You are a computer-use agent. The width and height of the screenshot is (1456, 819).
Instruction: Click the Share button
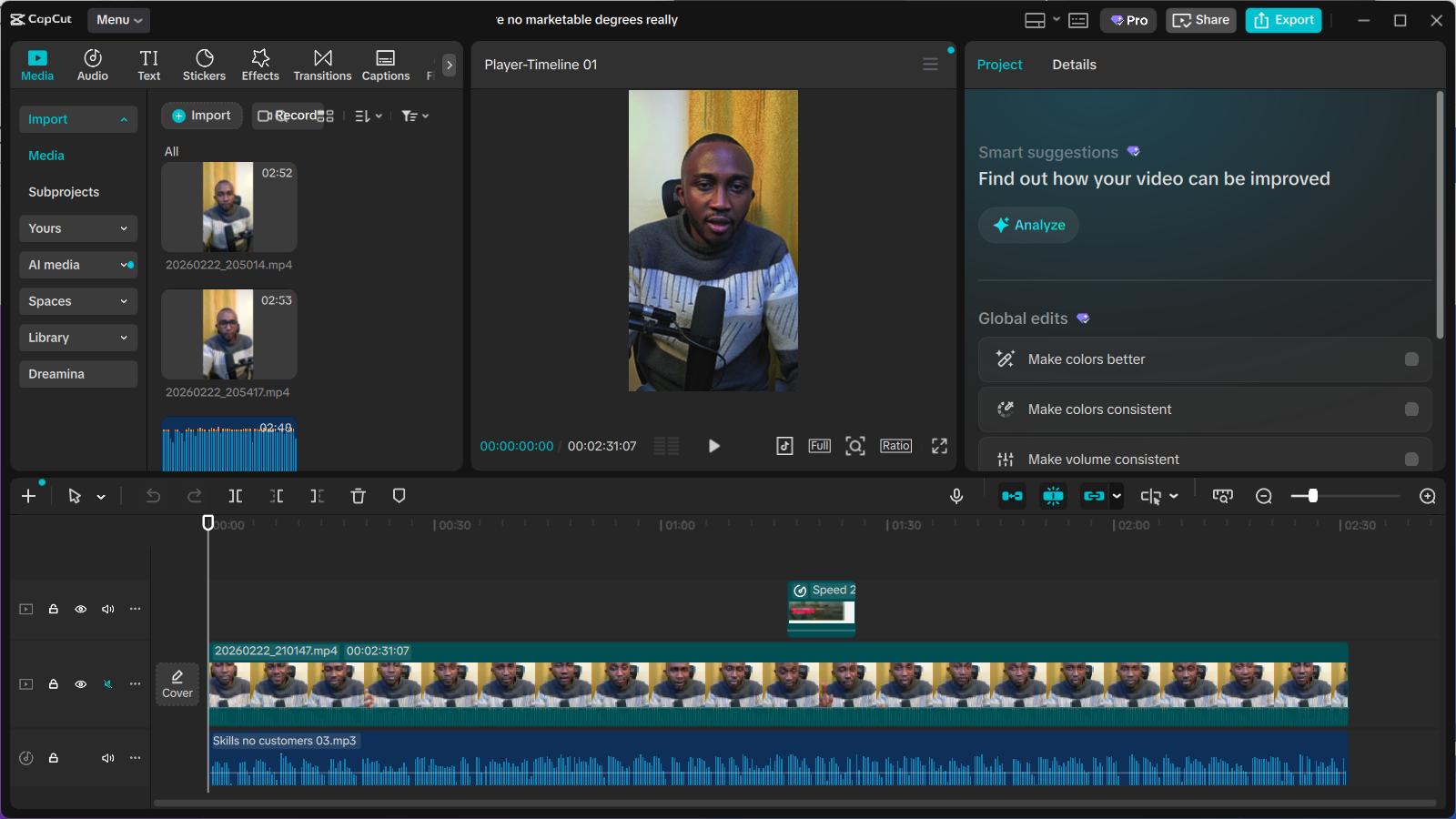1201,20
